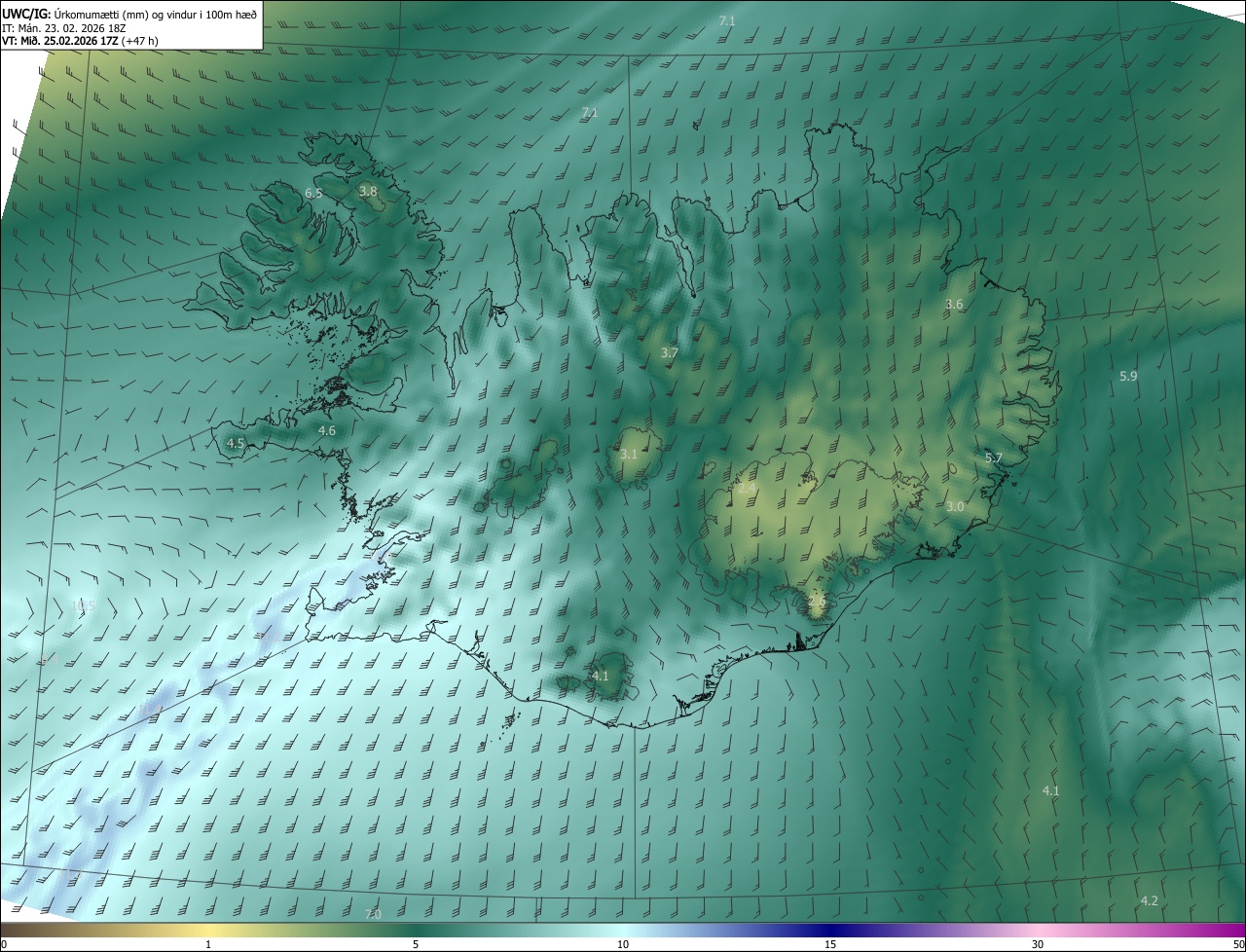Click the 2.6 value near the south coast

click(x=817, y=602)
